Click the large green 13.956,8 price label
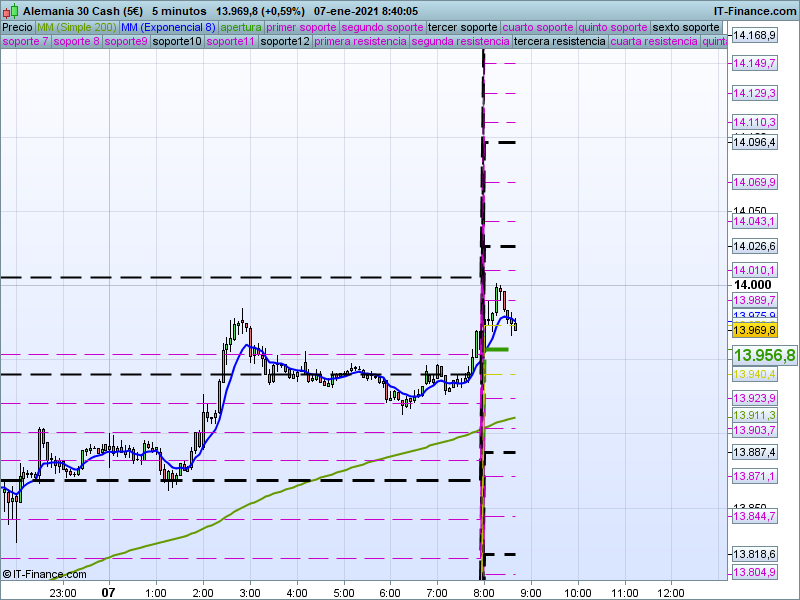The height and width of the screenshot is (600, 800). (764, 355)
